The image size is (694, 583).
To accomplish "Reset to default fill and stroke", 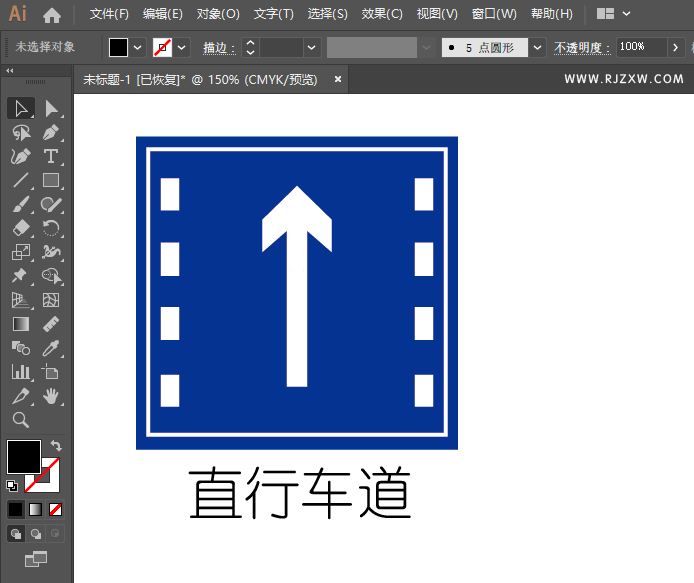I will click(12, 486).
